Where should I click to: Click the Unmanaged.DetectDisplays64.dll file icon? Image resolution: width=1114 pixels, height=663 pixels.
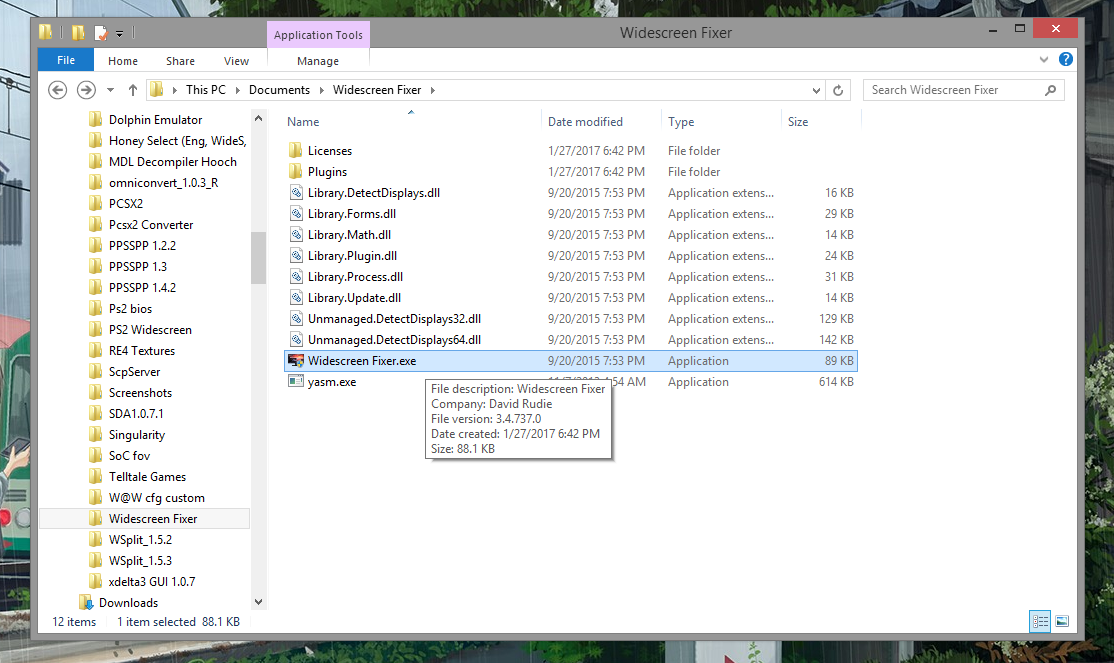coord(296,340)
